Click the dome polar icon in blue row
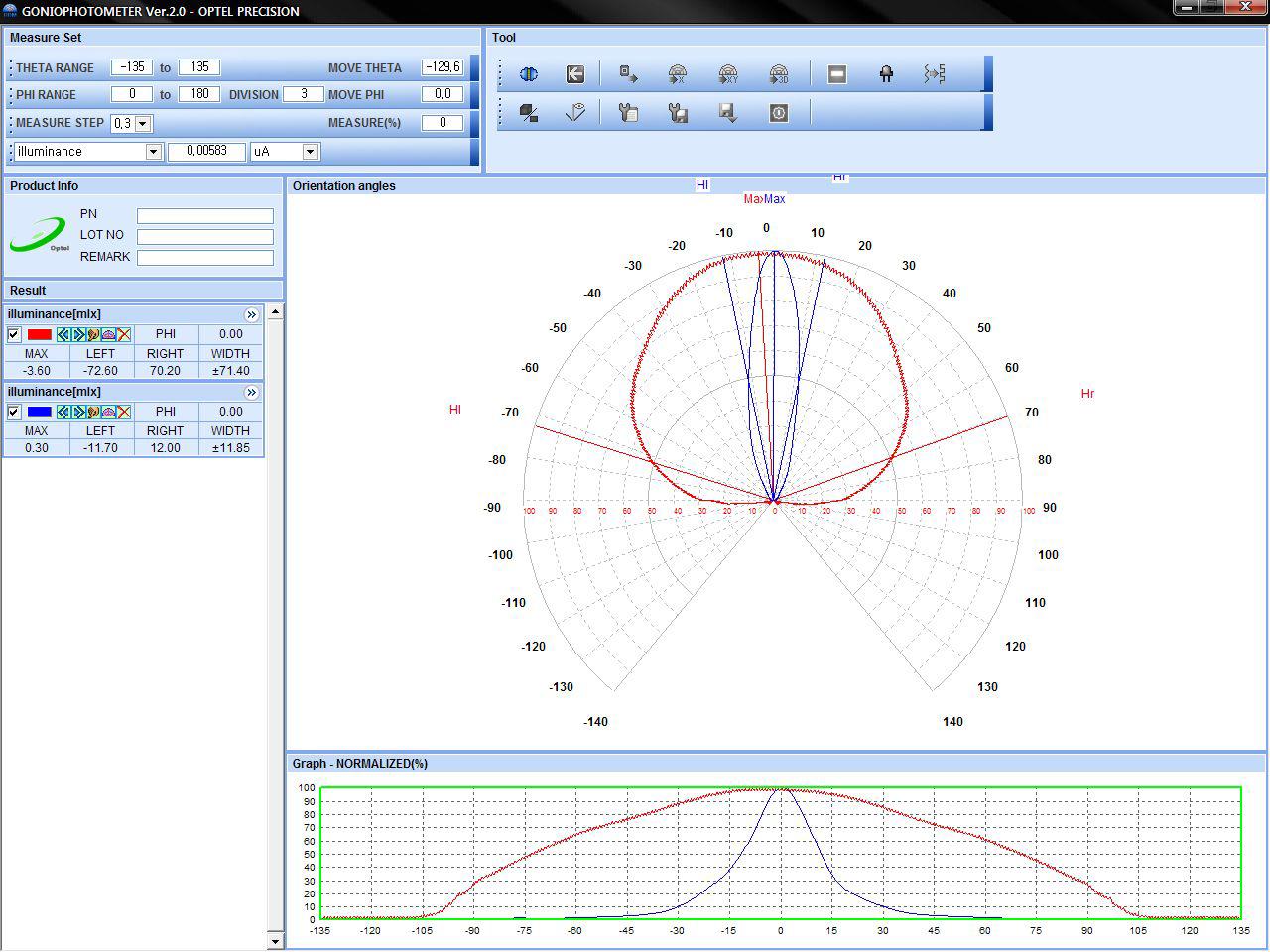 (108, 413)
